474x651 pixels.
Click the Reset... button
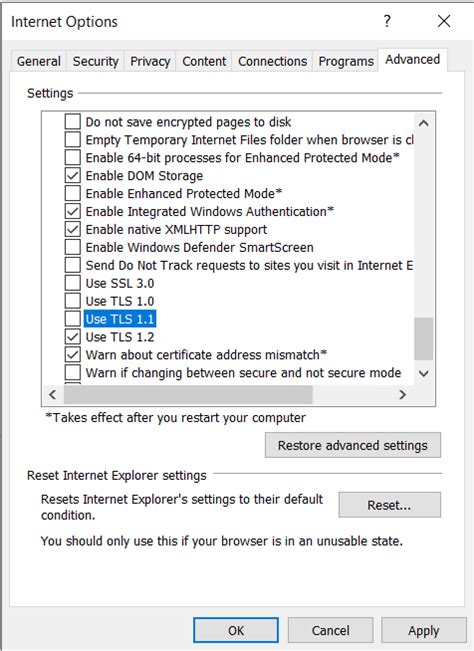click(x=389, y=505)
